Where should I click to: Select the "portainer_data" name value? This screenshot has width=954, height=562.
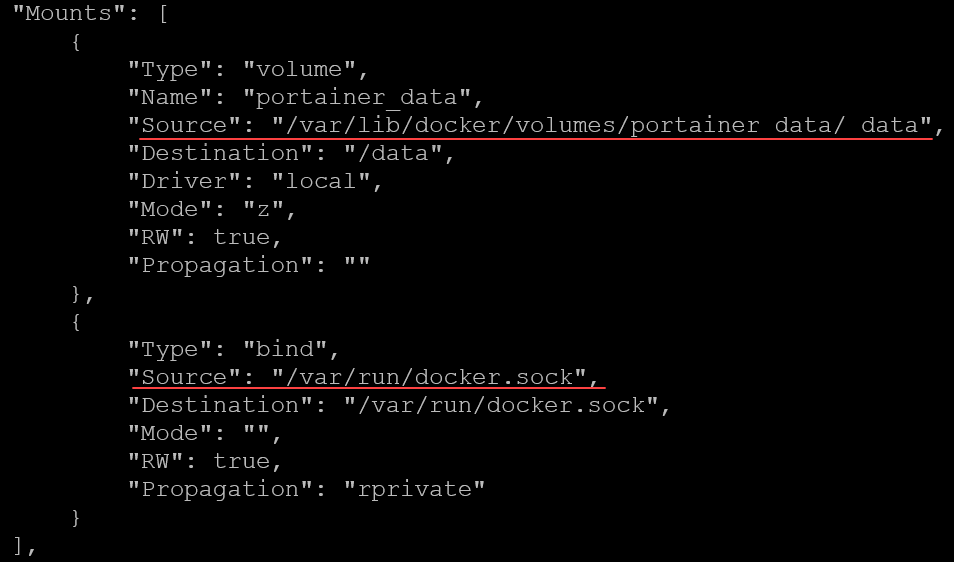(364, 98)
